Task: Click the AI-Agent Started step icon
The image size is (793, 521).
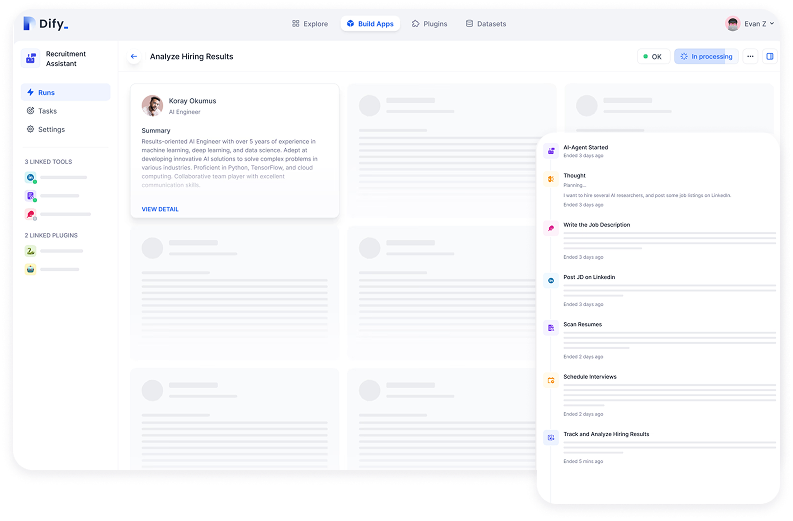Action: click(551, 151)
